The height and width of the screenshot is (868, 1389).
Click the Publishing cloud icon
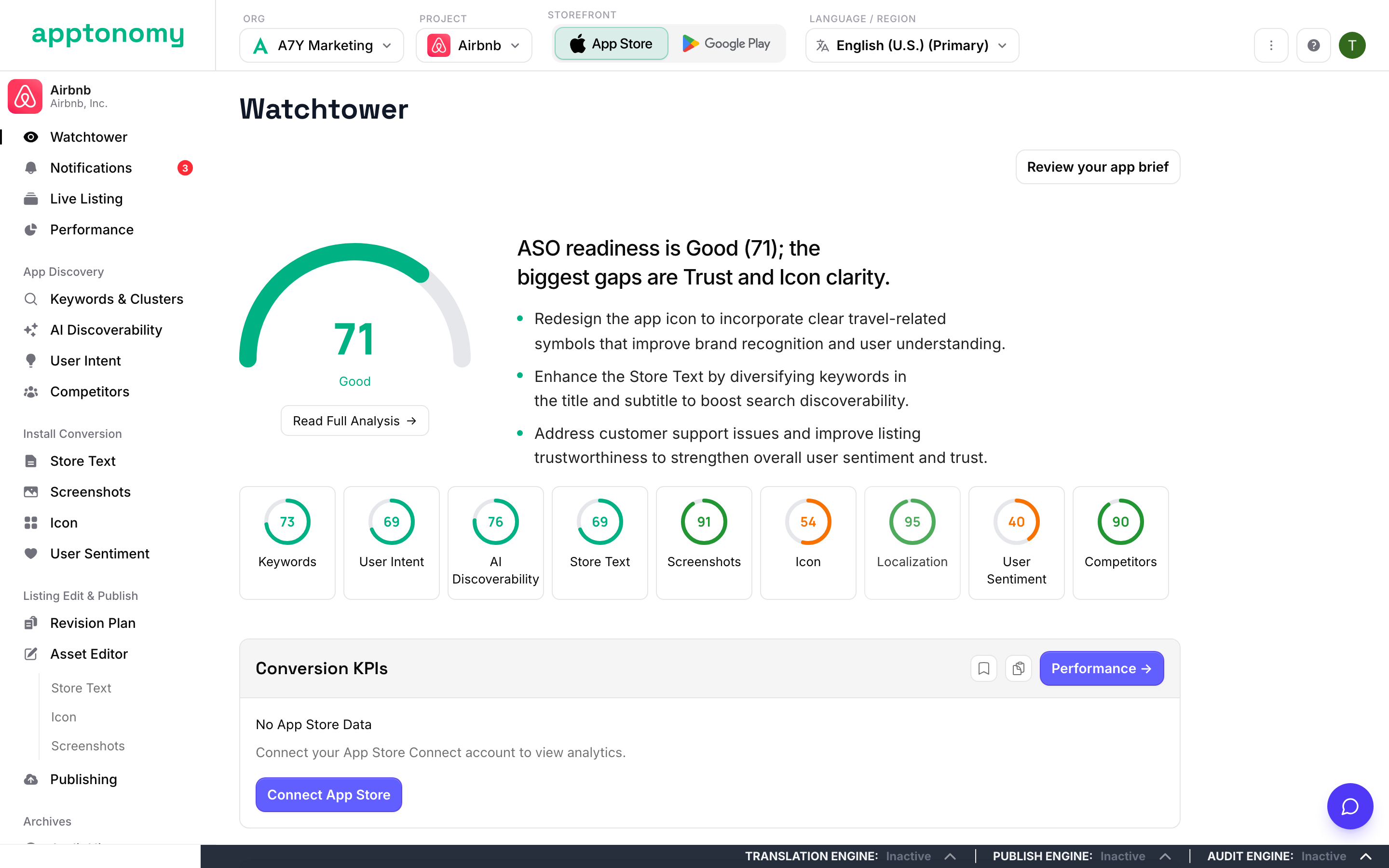(x=31, y=779)
